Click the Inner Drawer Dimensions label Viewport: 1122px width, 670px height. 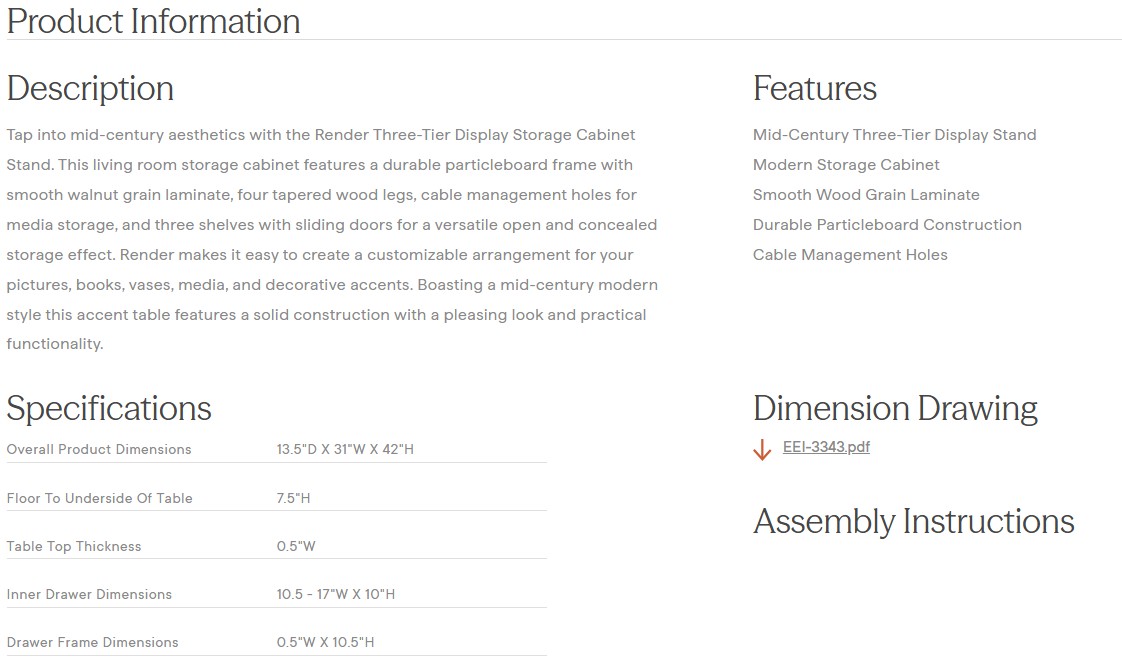pyautogui.click(x=89, y=594)
